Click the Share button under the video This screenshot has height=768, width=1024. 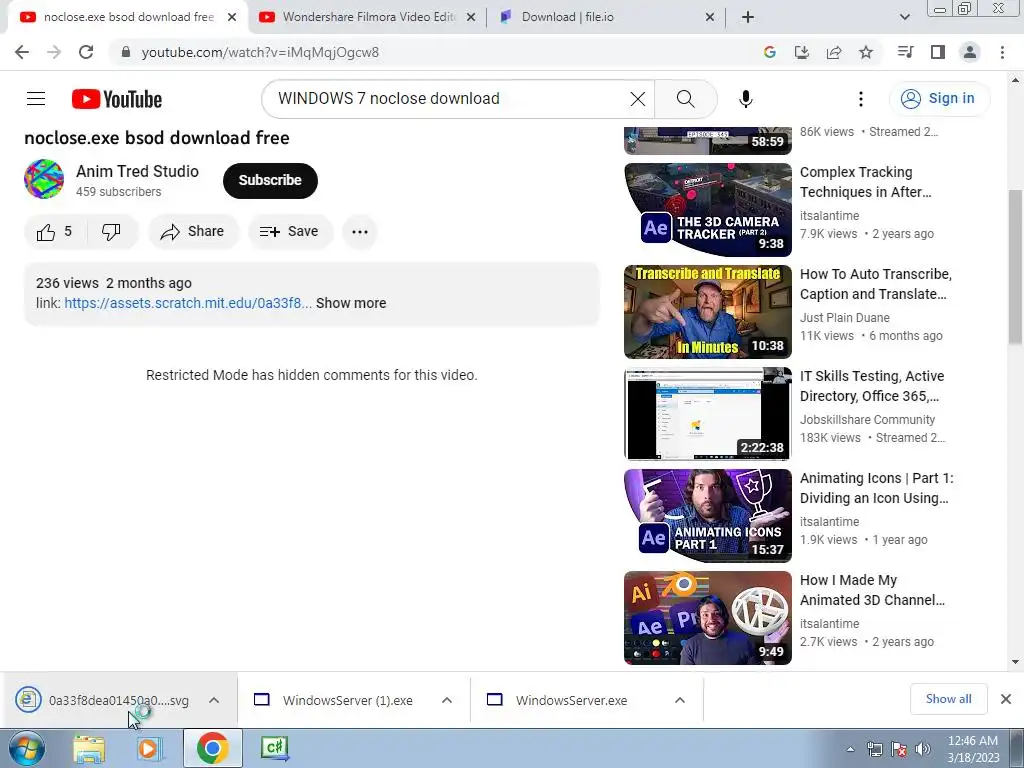[x=193, y=232]
